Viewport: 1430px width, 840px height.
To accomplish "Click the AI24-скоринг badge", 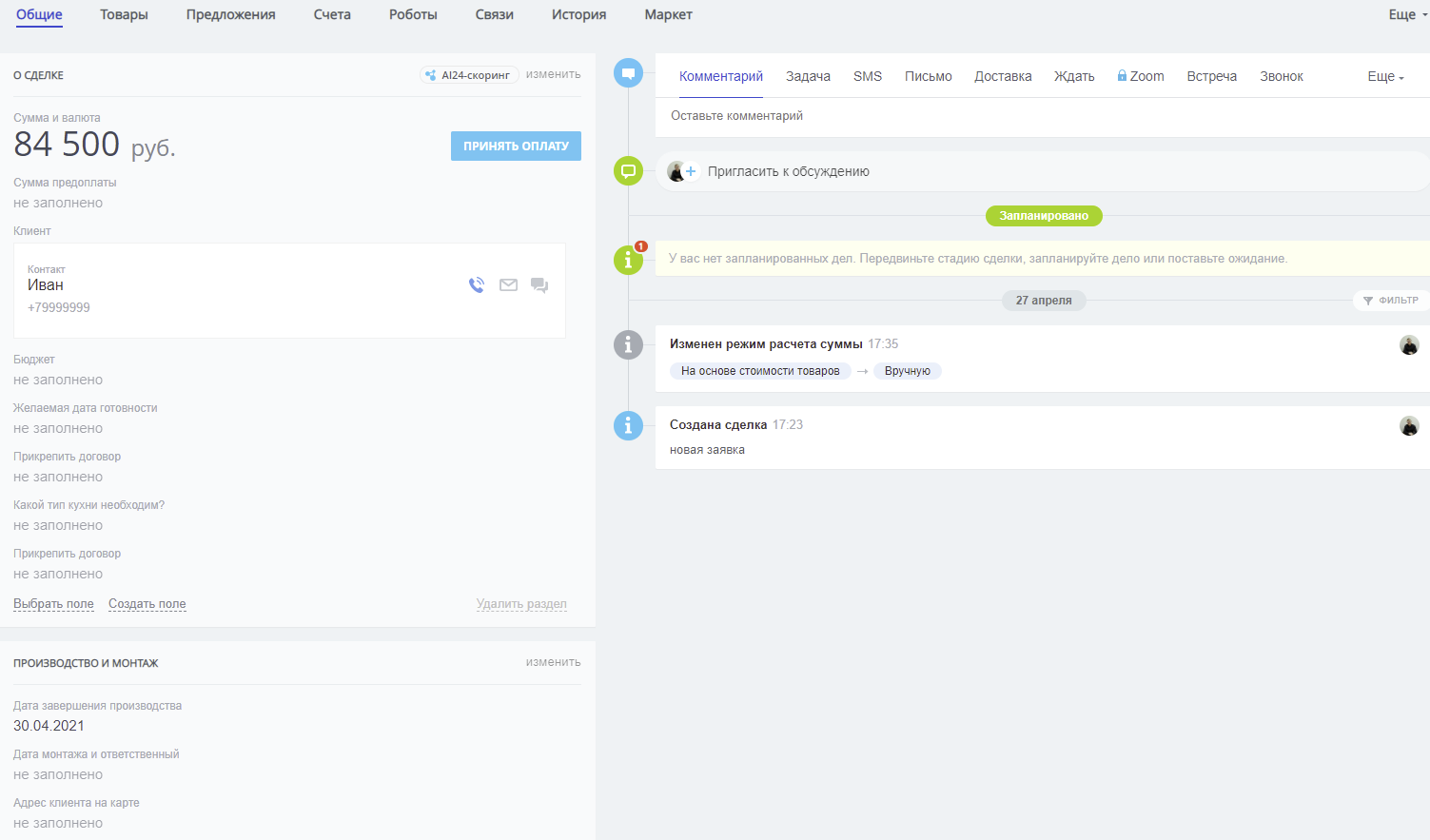I will coord(469,75).
